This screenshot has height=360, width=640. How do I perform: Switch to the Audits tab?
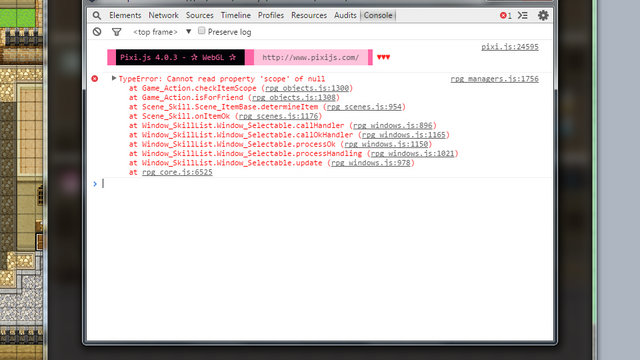[x=345, y=16]
